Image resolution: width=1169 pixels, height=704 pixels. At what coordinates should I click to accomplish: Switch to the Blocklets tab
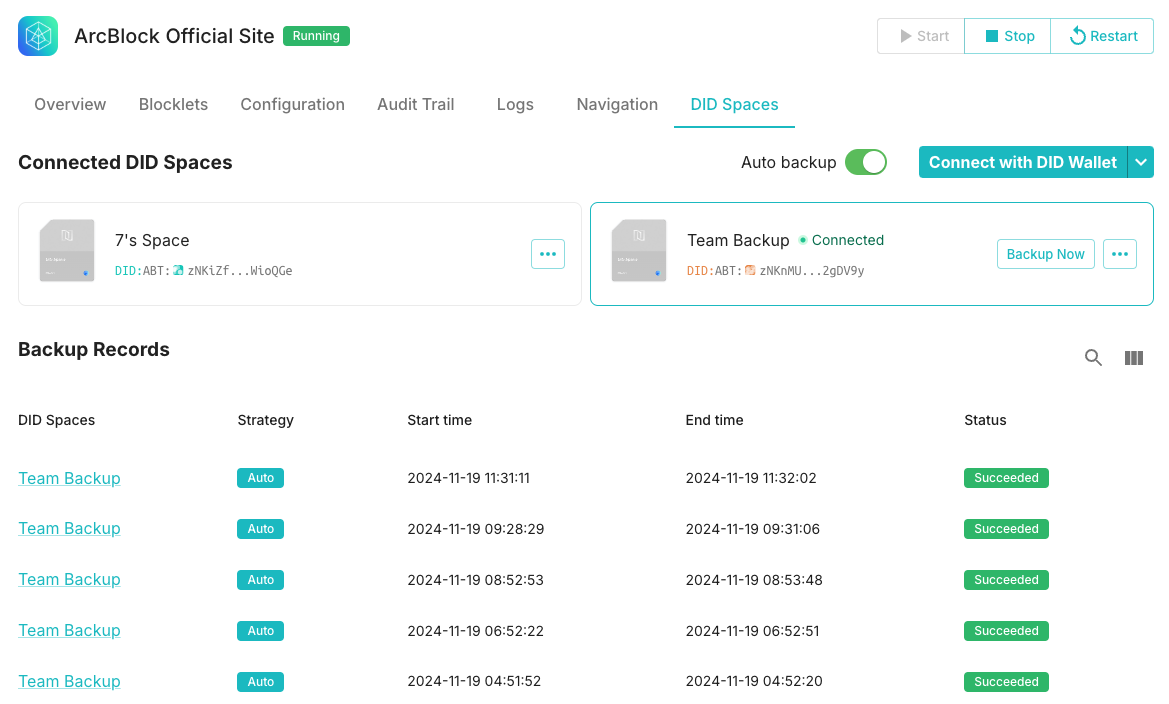pyautogui.click(x=173, y=104)
